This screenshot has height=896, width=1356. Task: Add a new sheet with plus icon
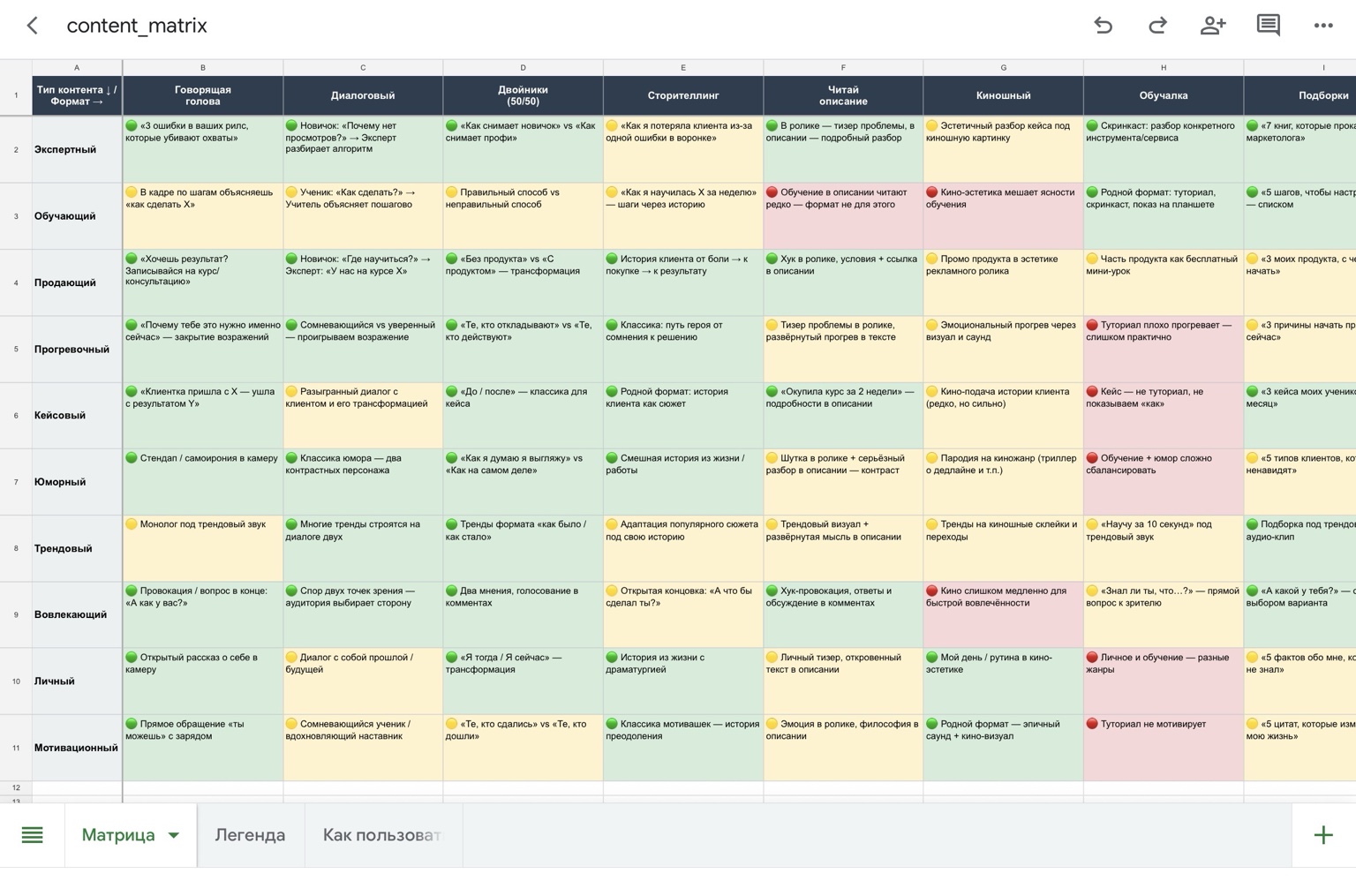click(1323, 835)
